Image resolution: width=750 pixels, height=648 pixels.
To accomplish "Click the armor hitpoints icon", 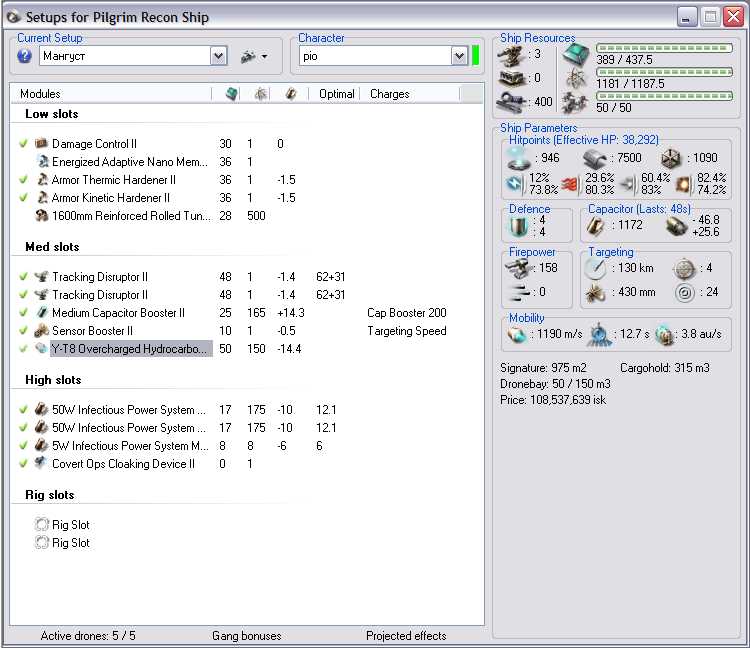I will tap(595, 158).
